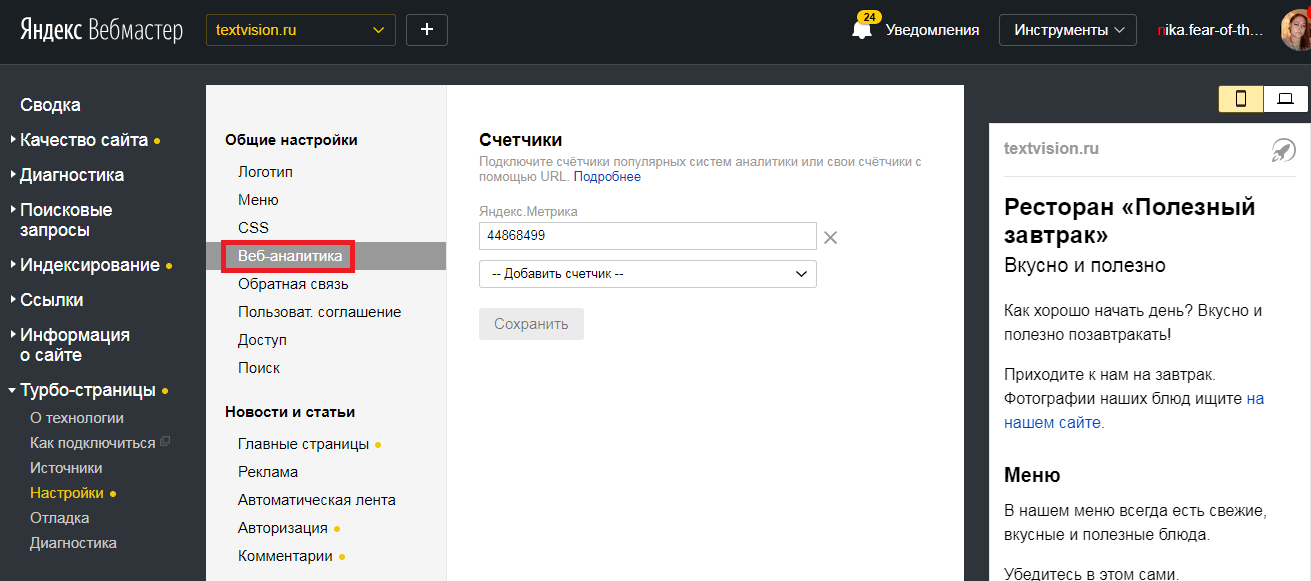The image size is (1311, 581).
Task: Follow the Подробнее link
Action: point(607,177)
